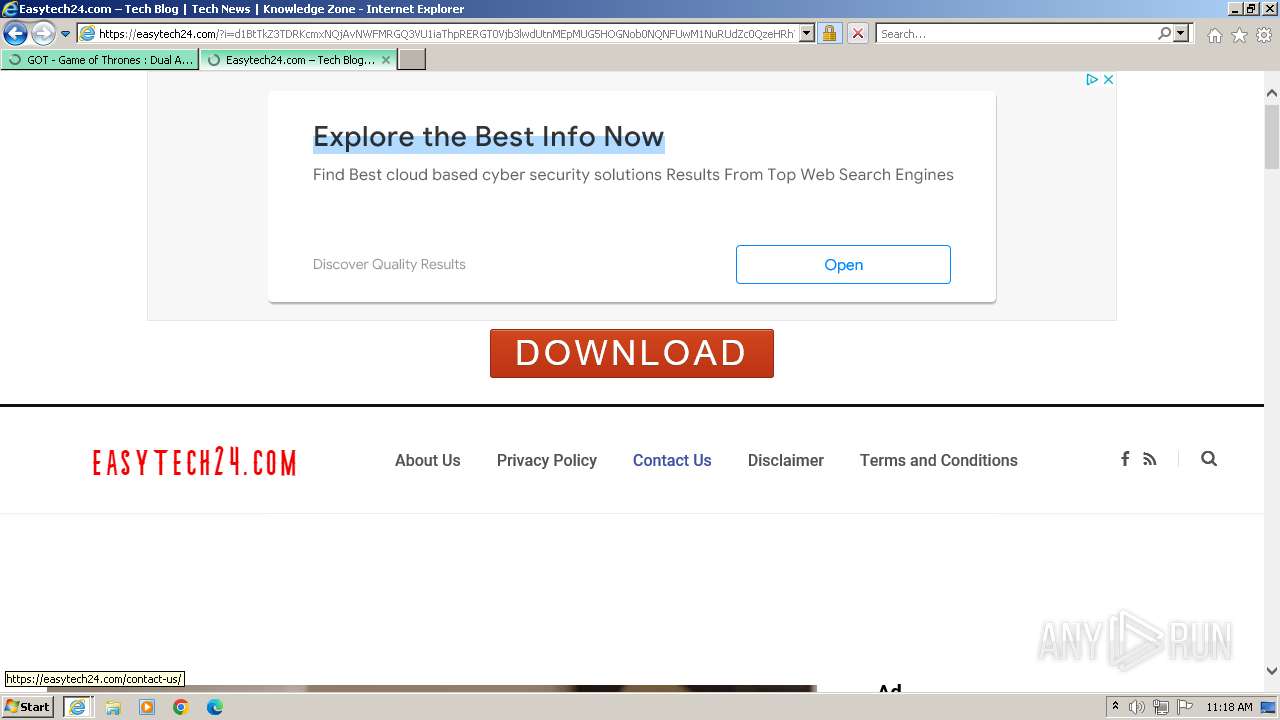Click the Action Center flag icon
The width and height of the screenshot is (1280, 720).
click(1184, 707)
